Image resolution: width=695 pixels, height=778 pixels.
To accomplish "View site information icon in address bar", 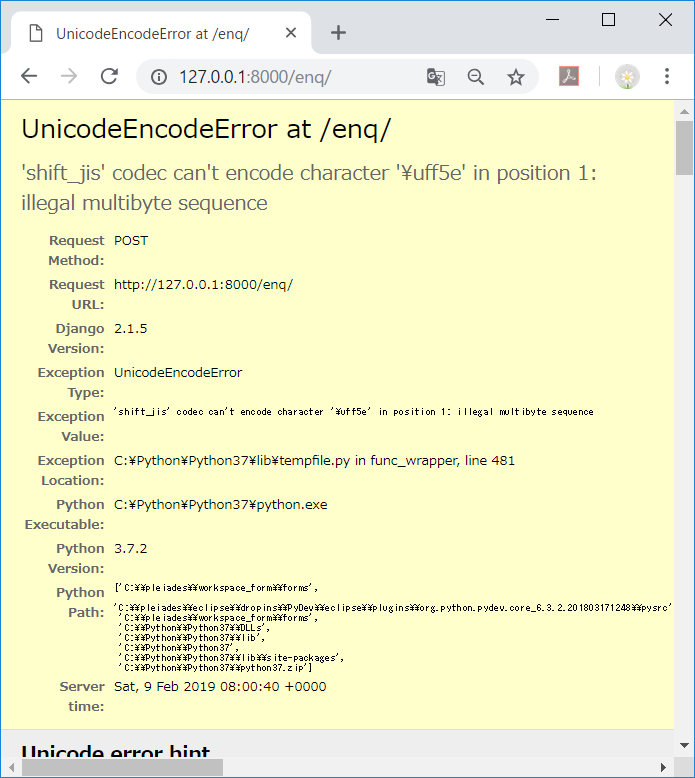I will click(x=159, y=77).
